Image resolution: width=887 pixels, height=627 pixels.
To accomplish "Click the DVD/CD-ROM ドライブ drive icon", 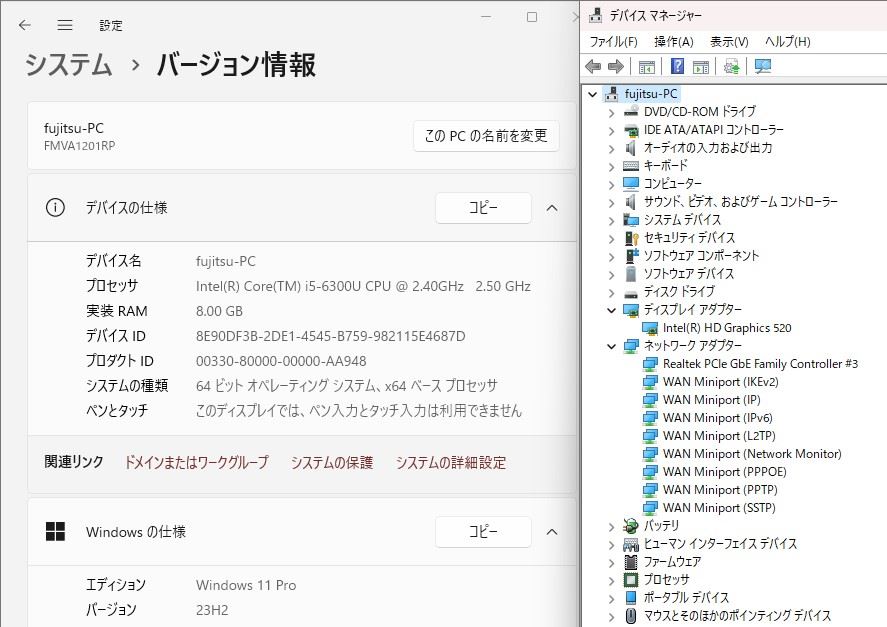I will point(631,111).
